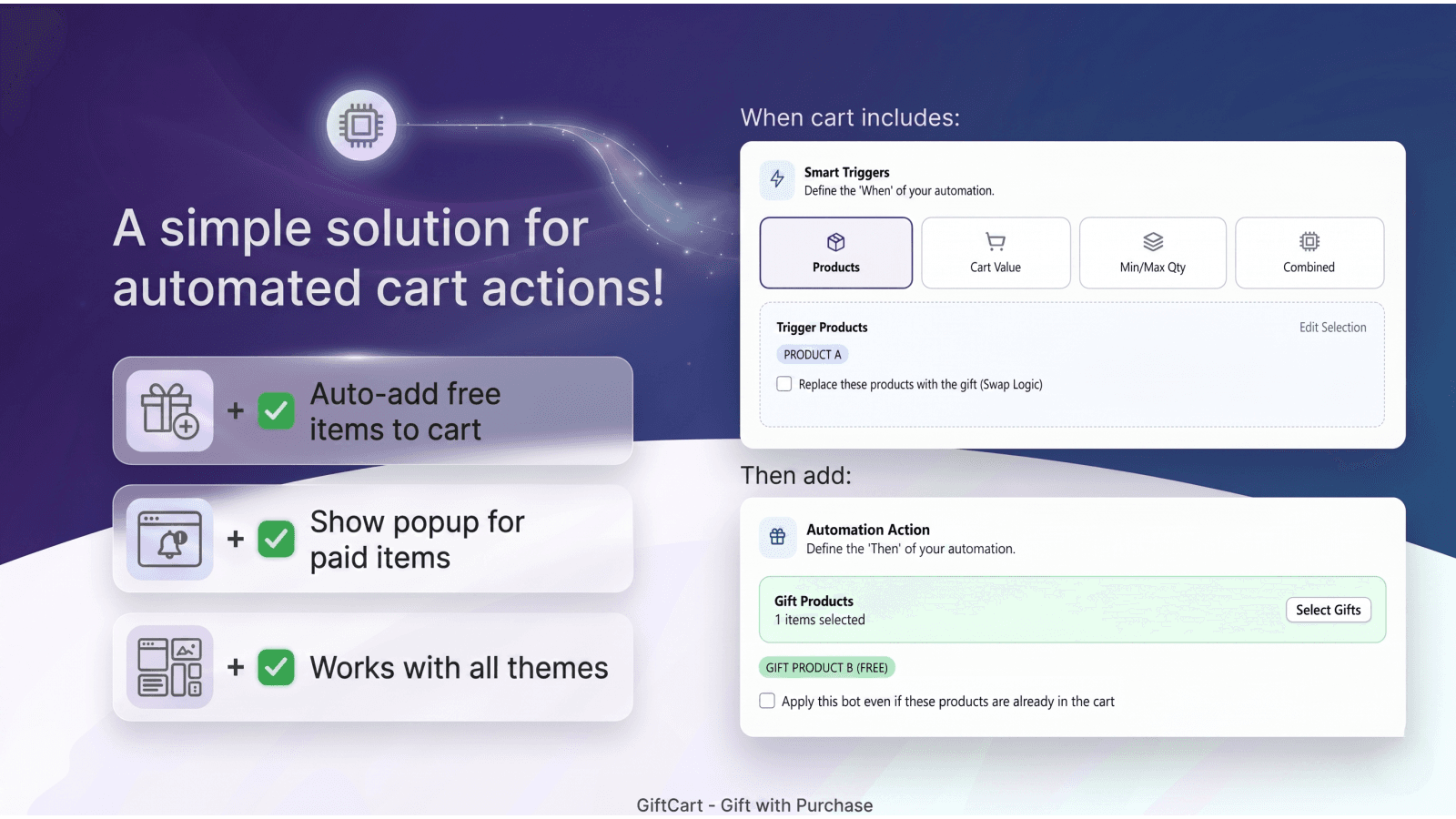Click "Define the 'When' of your automation." text

click(899, 191)
